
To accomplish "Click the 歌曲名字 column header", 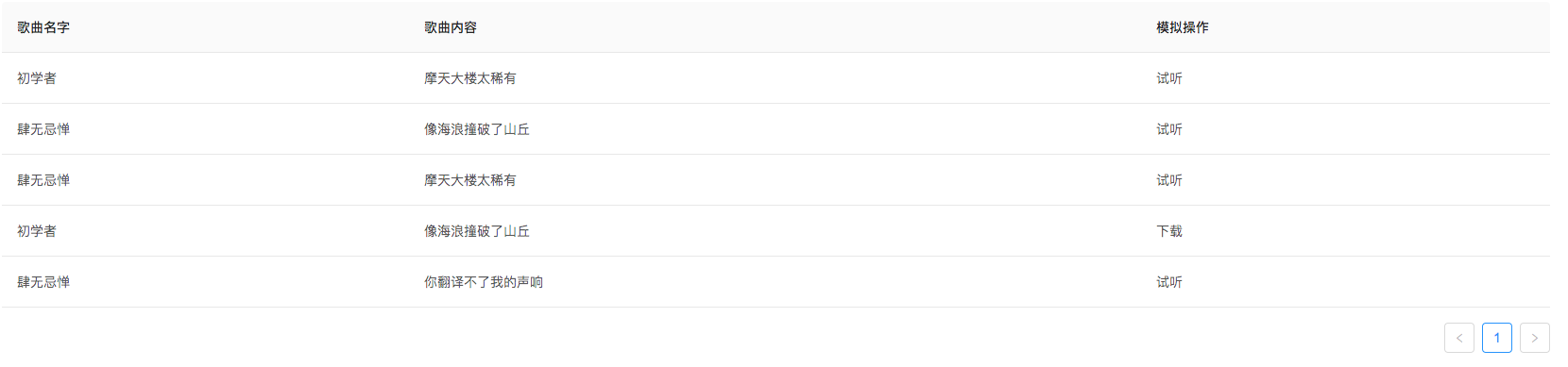I will coord(43,27).
